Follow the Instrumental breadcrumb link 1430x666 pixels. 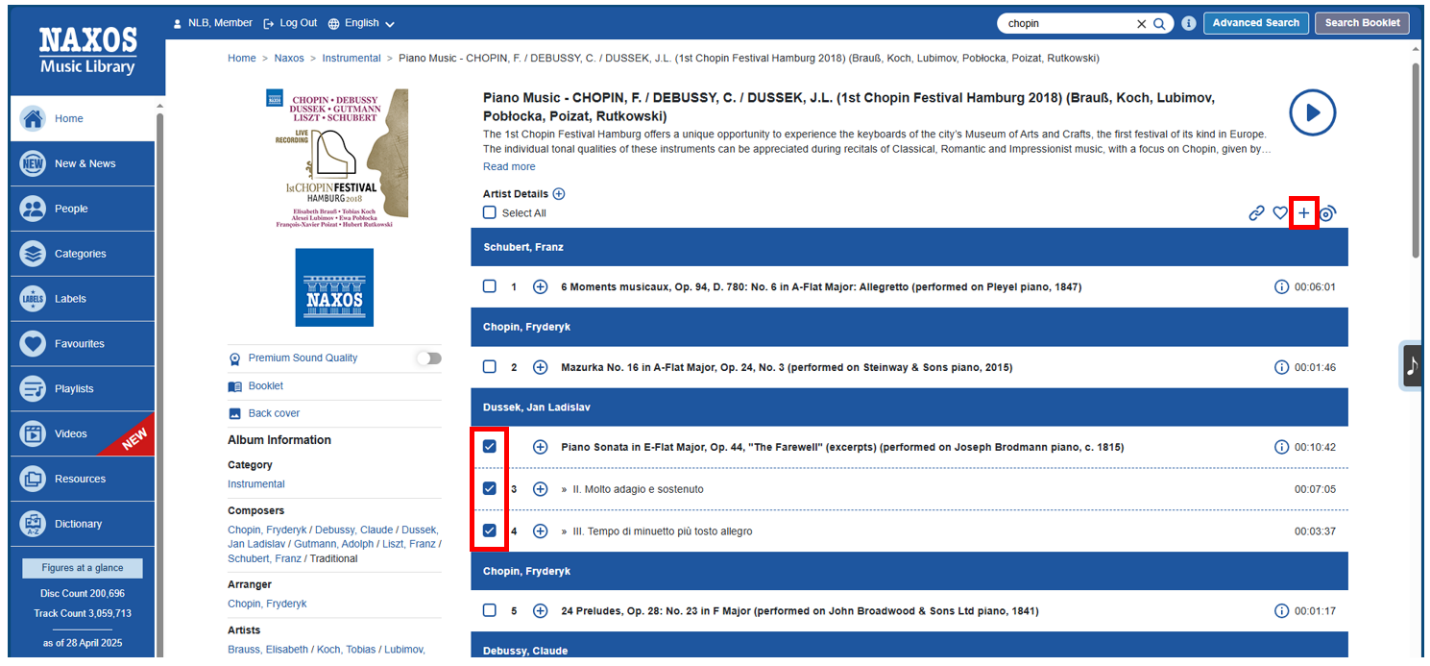(x=351, y=58)
